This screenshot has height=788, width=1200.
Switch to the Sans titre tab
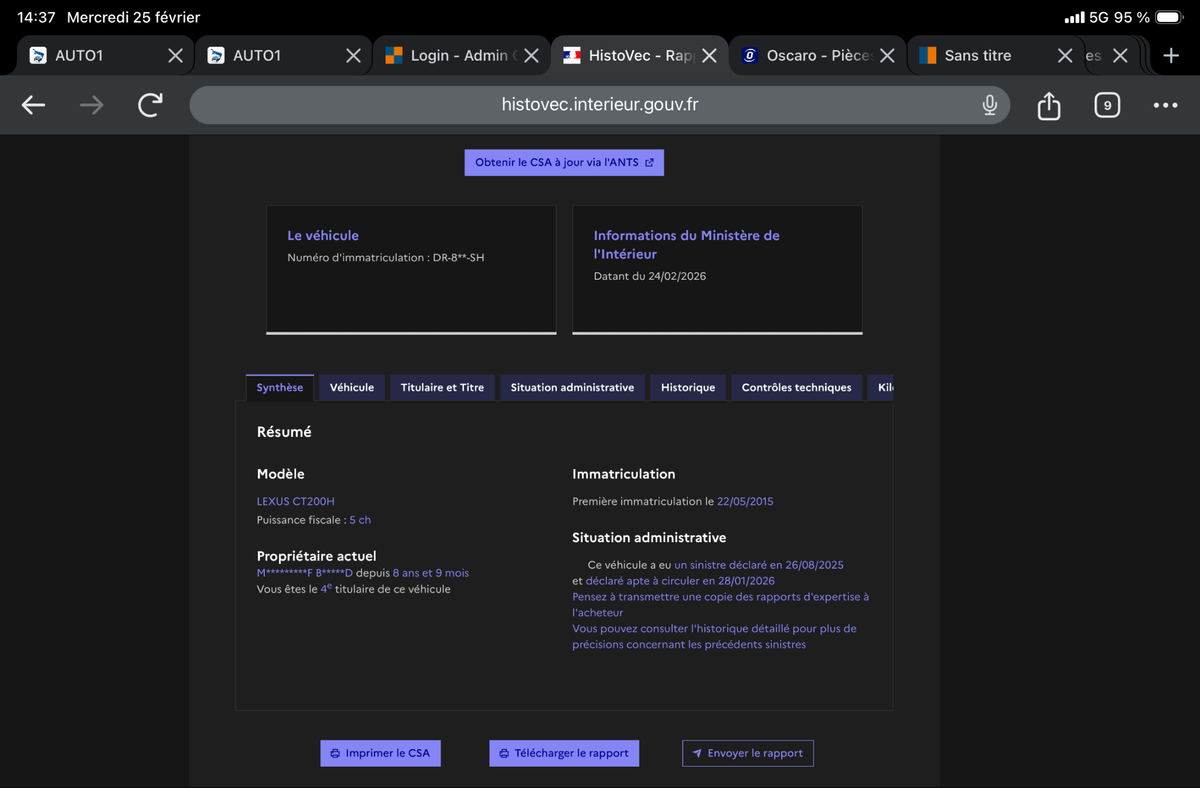point(977,56)
